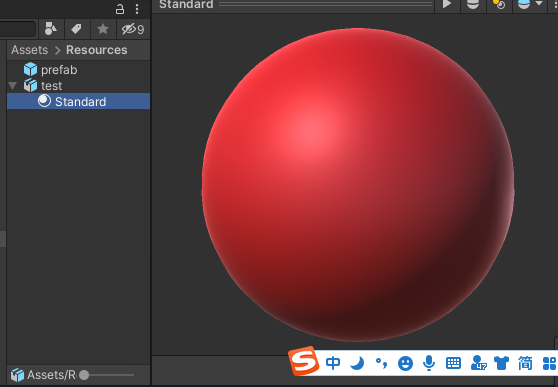Click the favorites star icon
The image size is (558, 387).
point(103,29)
